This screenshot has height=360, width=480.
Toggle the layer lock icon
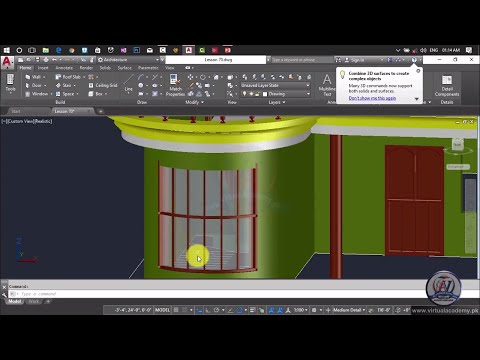point(257,94)
